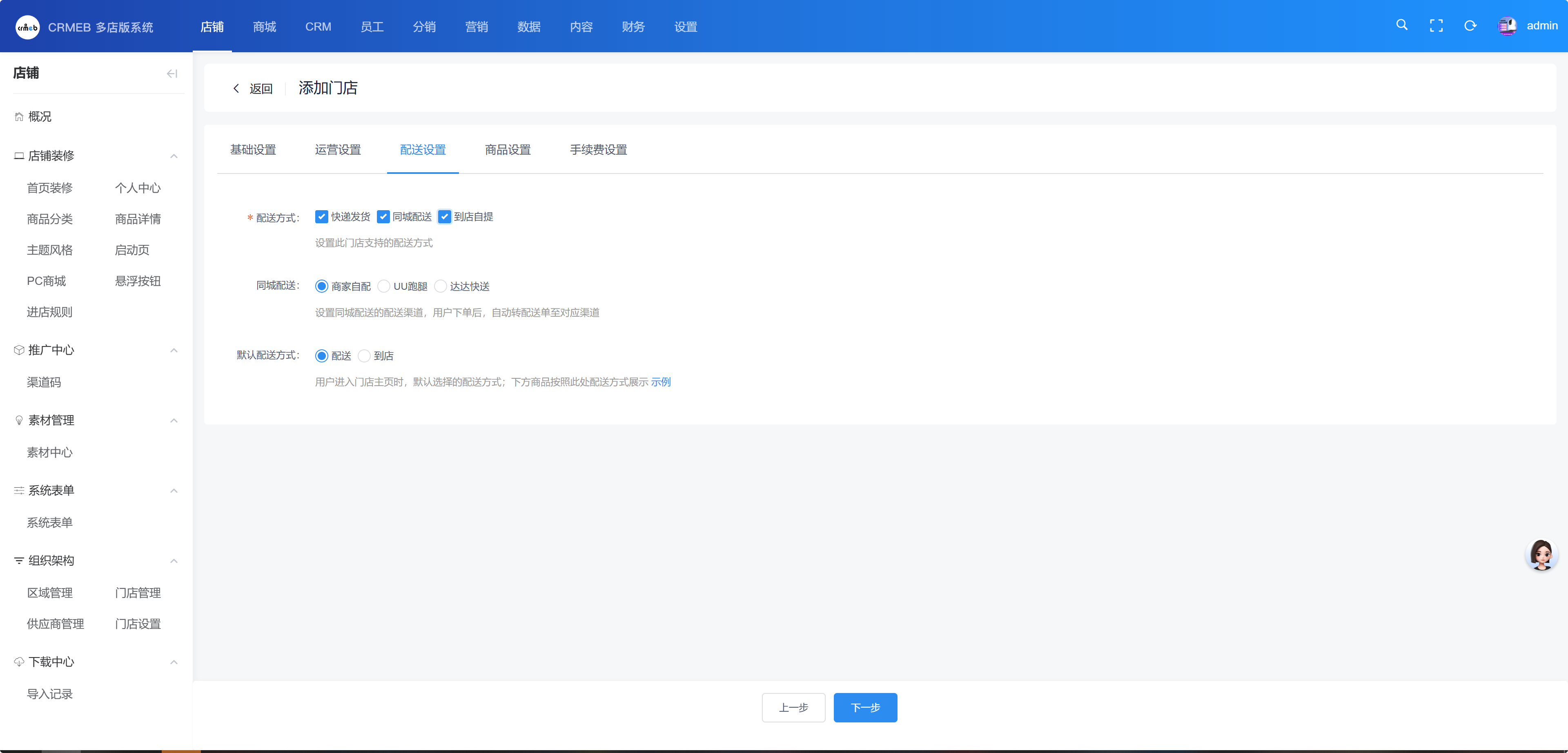Click the CRMEB logo icon
The height and width of the screenshot is (753, 1568).
[27, 27]
